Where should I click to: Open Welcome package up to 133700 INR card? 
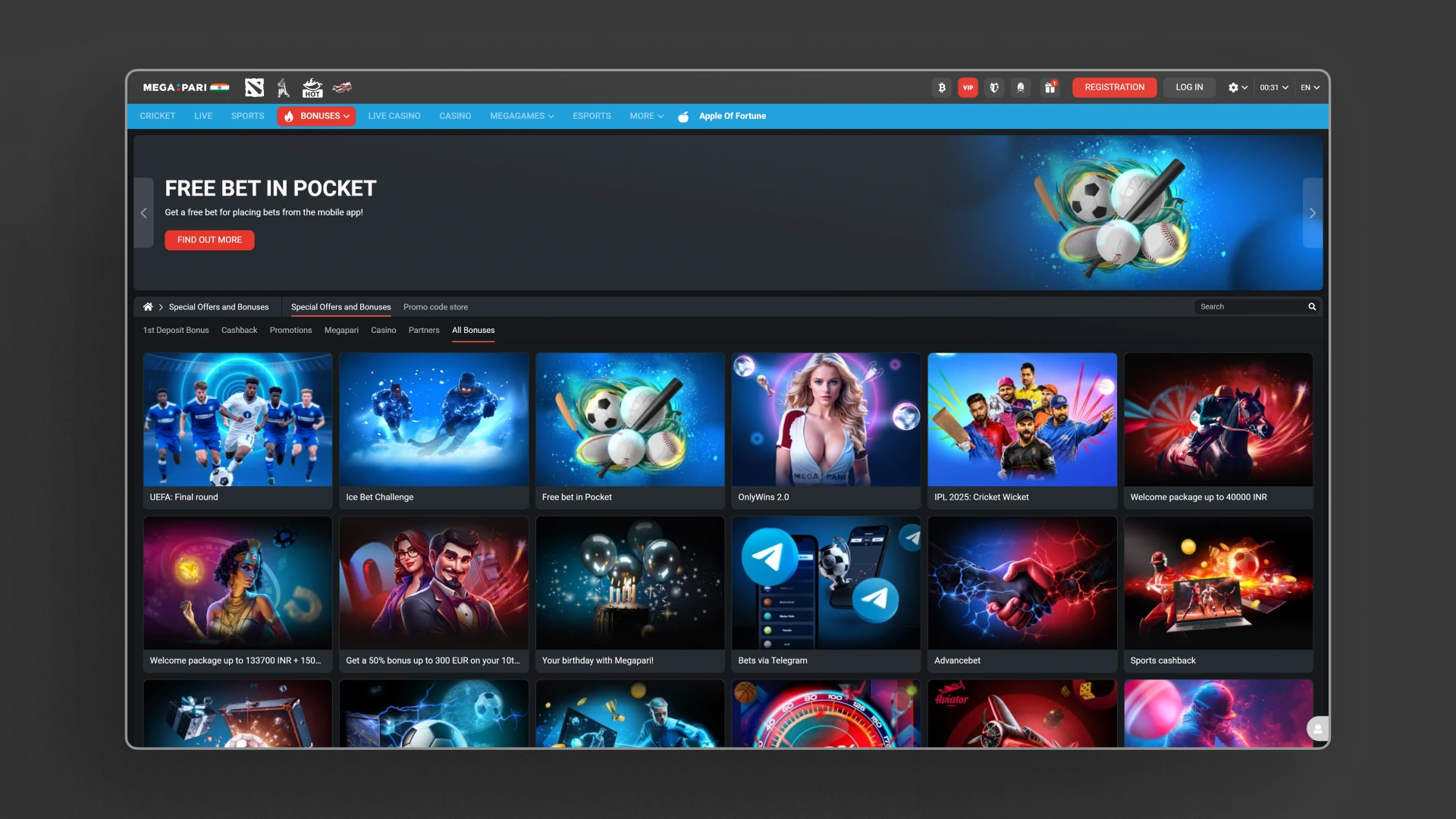coord(237,594)
